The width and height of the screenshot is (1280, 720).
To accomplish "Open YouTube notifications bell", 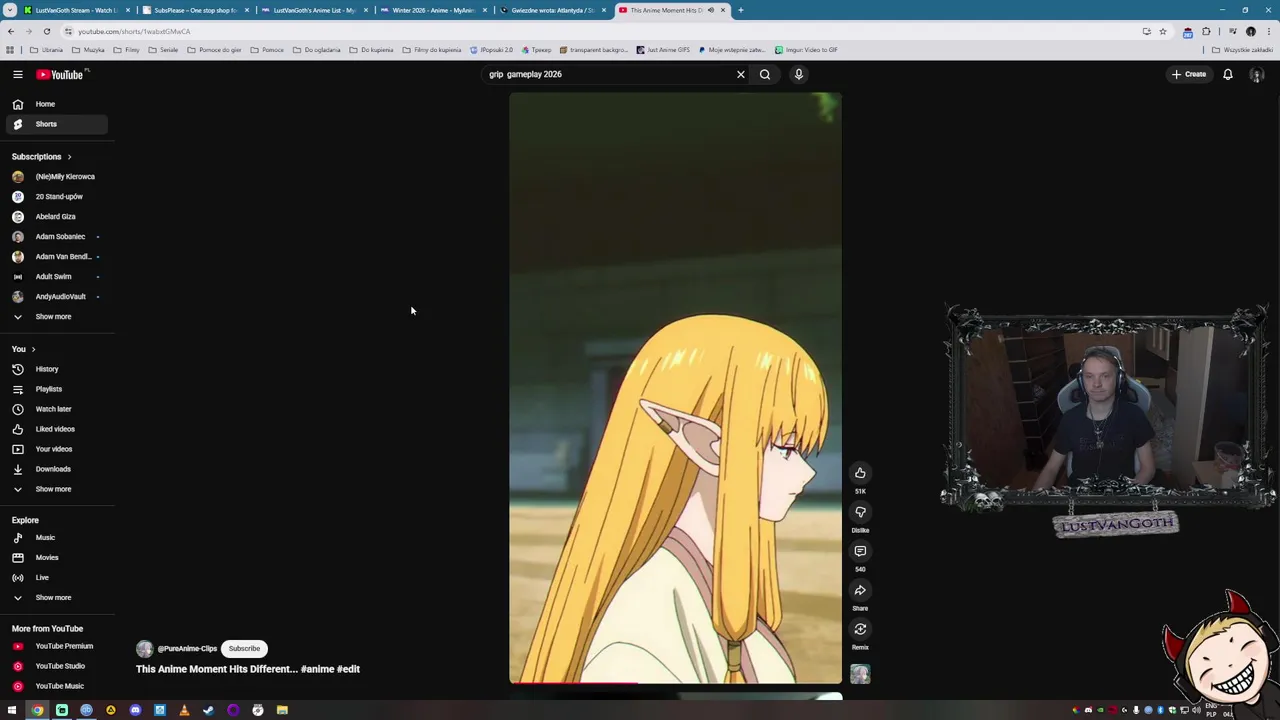I will (1228, 74).
